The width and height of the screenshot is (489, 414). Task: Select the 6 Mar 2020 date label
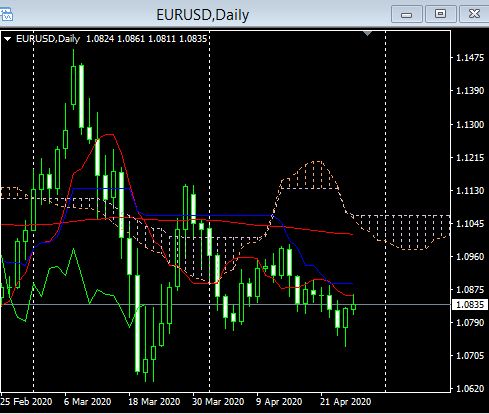pos(87,401)
